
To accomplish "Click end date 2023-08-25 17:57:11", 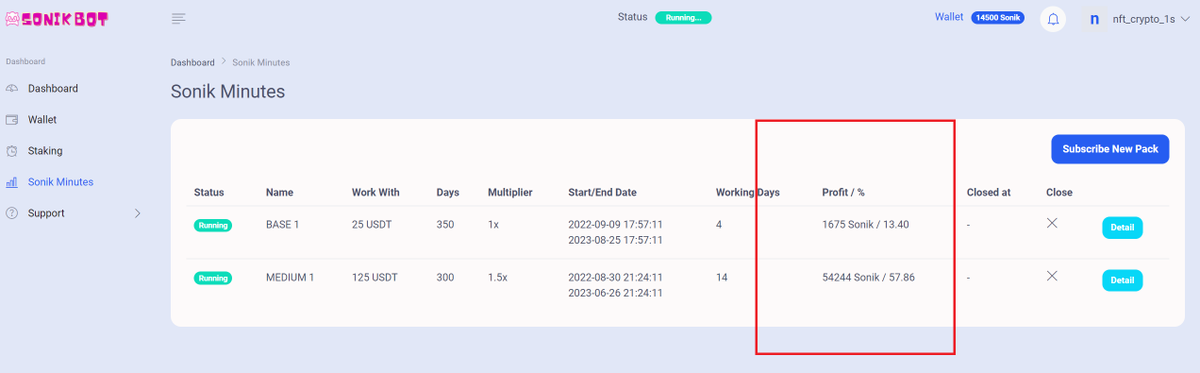I will [x=615, y=241].
